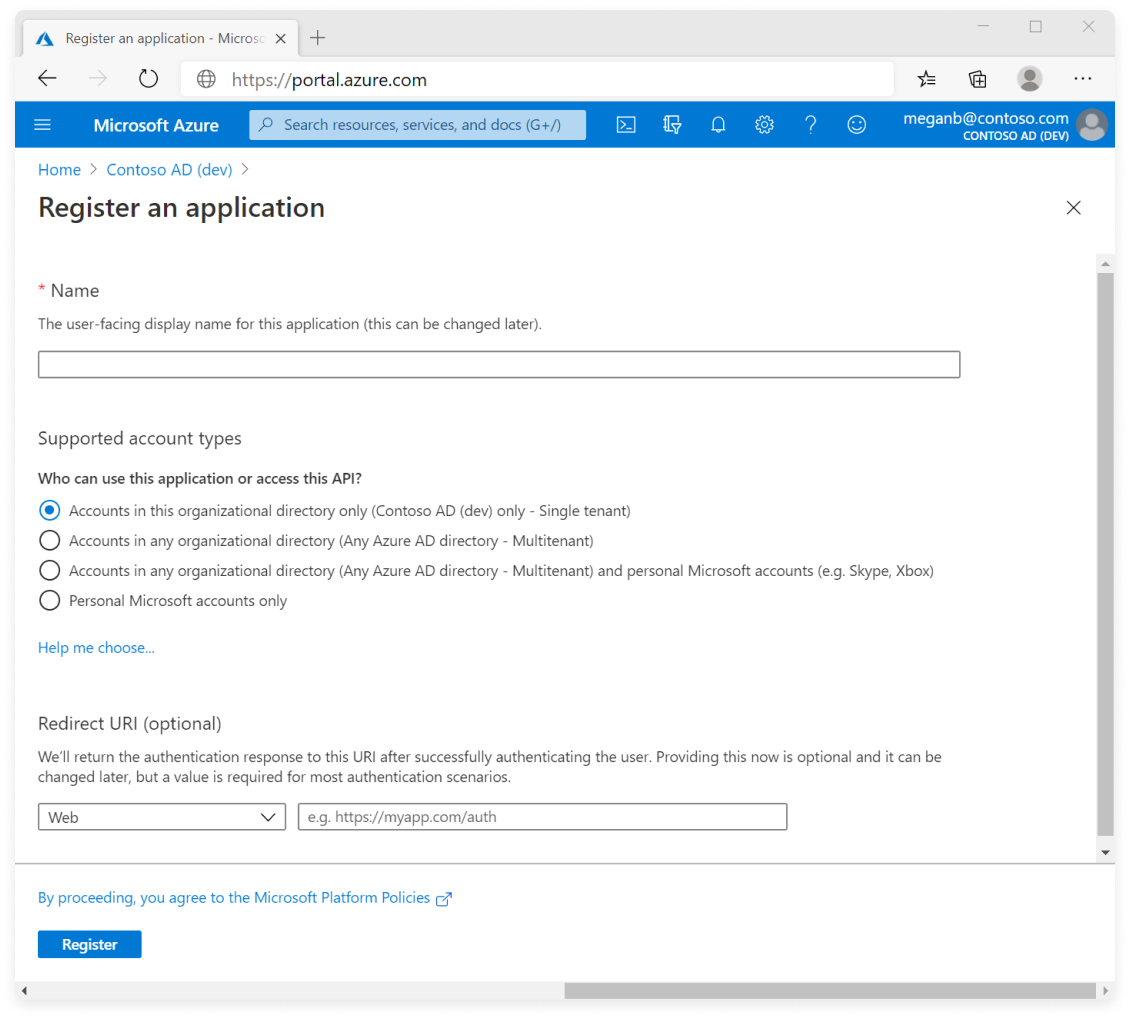Click the Microsoft Azure title
1130x1020 pixels.
(x=156, y=125)
